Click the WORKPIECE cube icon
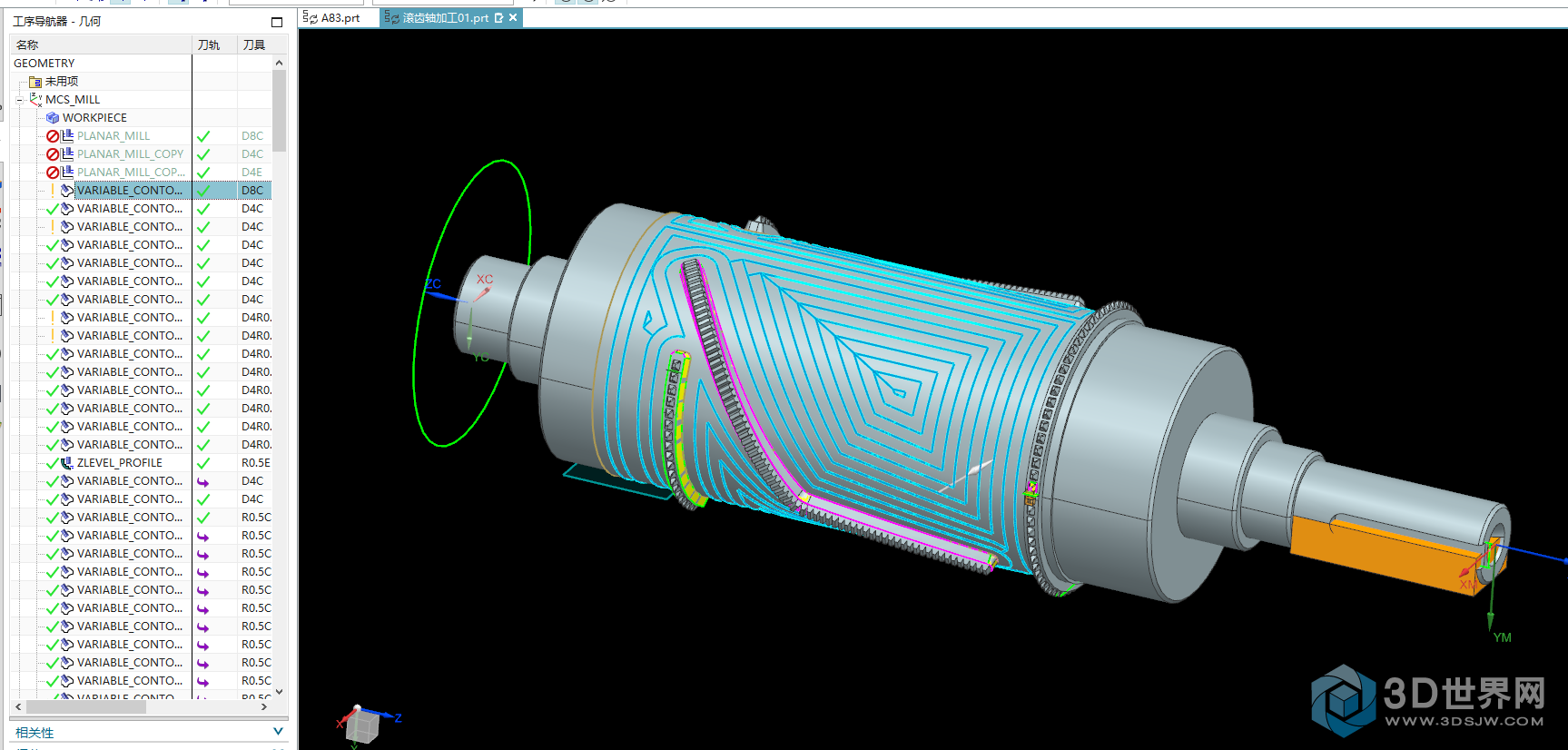Viewport: 1568px width, 750px height. click(x=53, y=118)
